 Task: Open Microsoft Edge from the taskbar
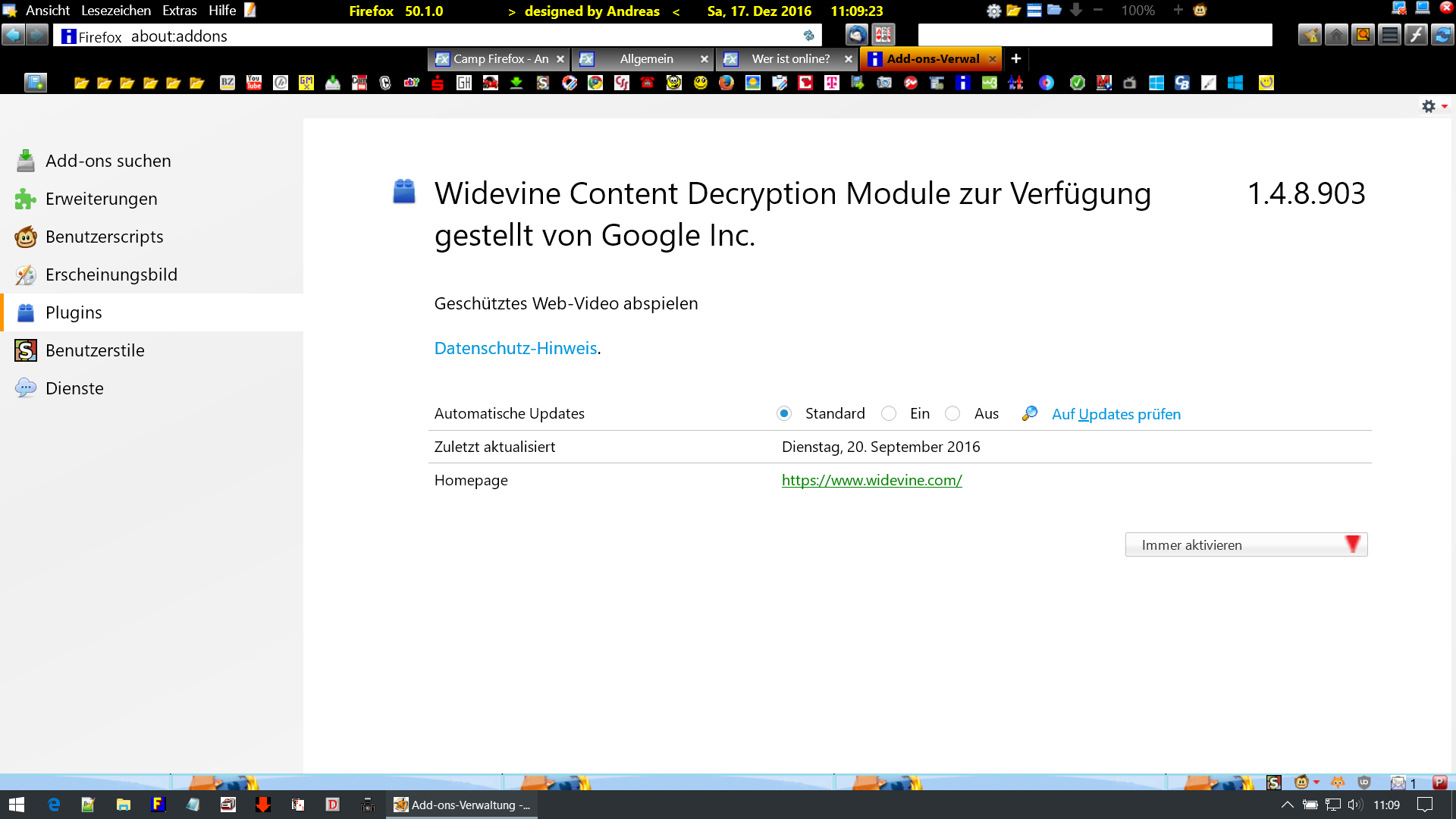point(54,805)
